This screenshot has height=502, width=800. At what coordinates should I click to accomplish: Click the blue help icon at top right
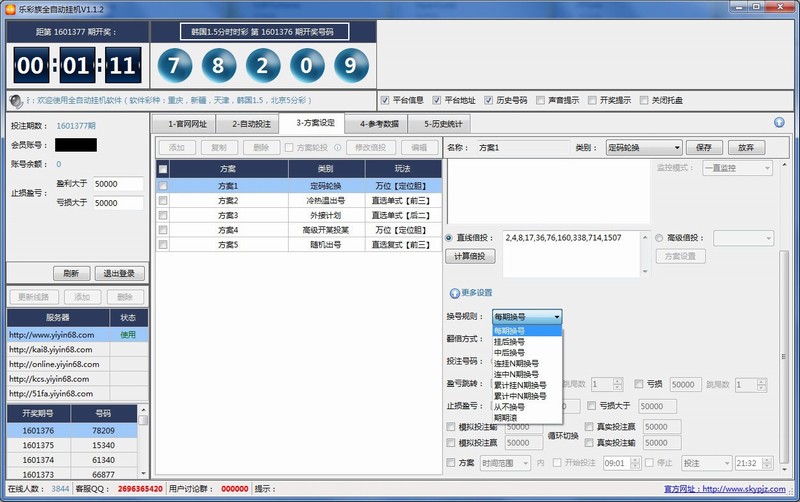coord(779,123)
